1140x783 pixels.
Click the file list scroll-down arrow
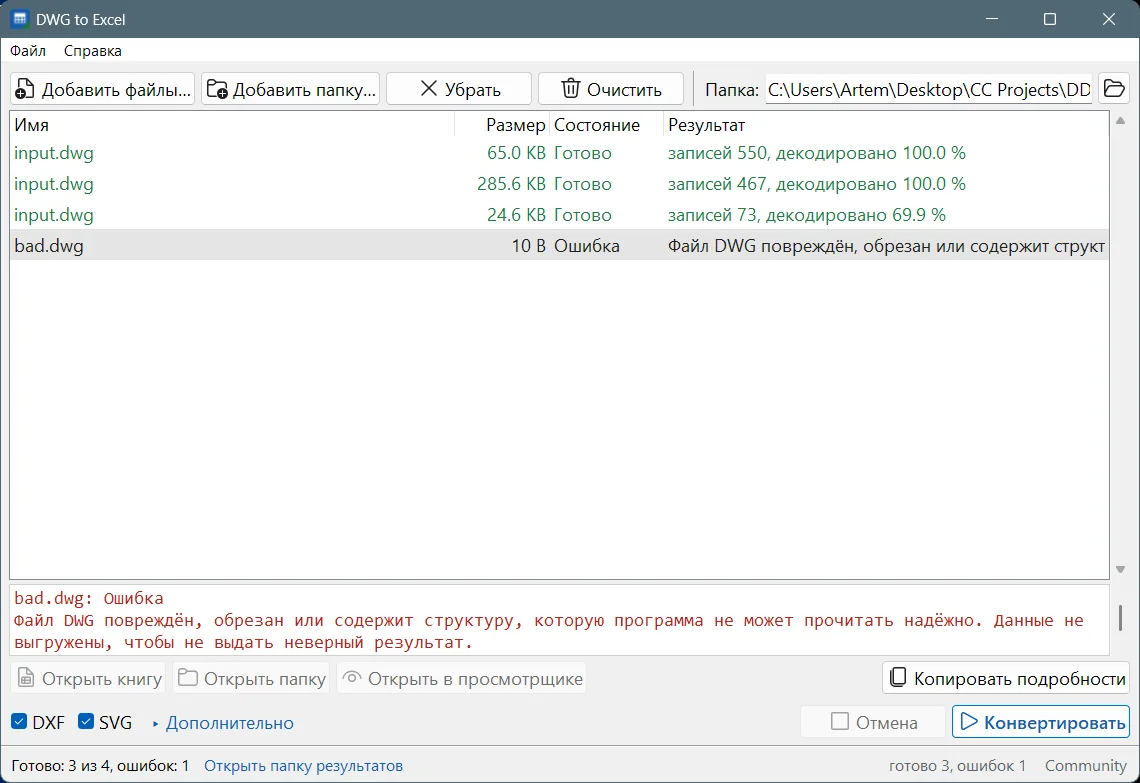[1120, 569]
